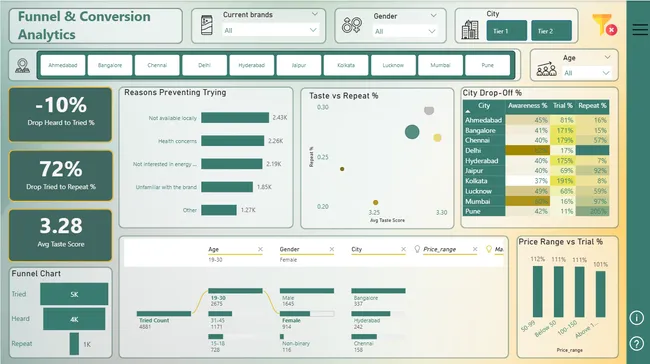The height and width of the screenshot is (364, 650).
Task: Click the Not available locally bar
Action: coord(235,118)
